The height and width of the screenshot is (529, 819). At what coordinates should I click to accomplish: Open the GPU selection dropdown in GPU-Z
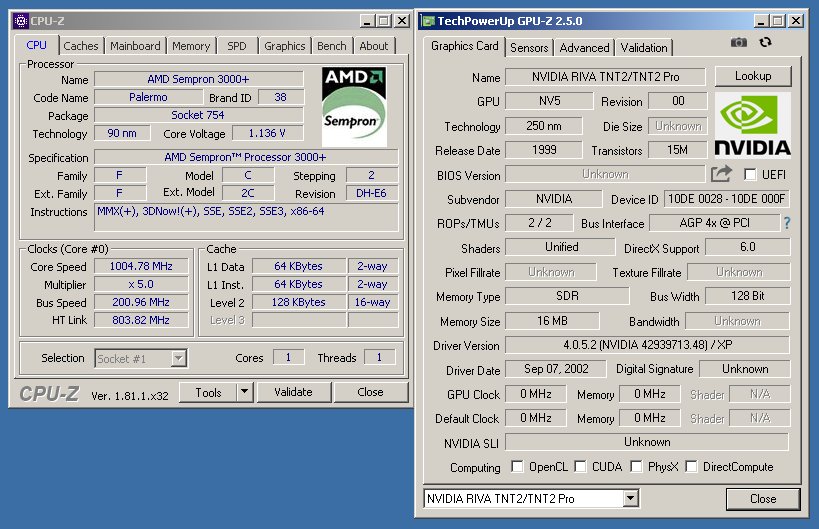point(630,498)
